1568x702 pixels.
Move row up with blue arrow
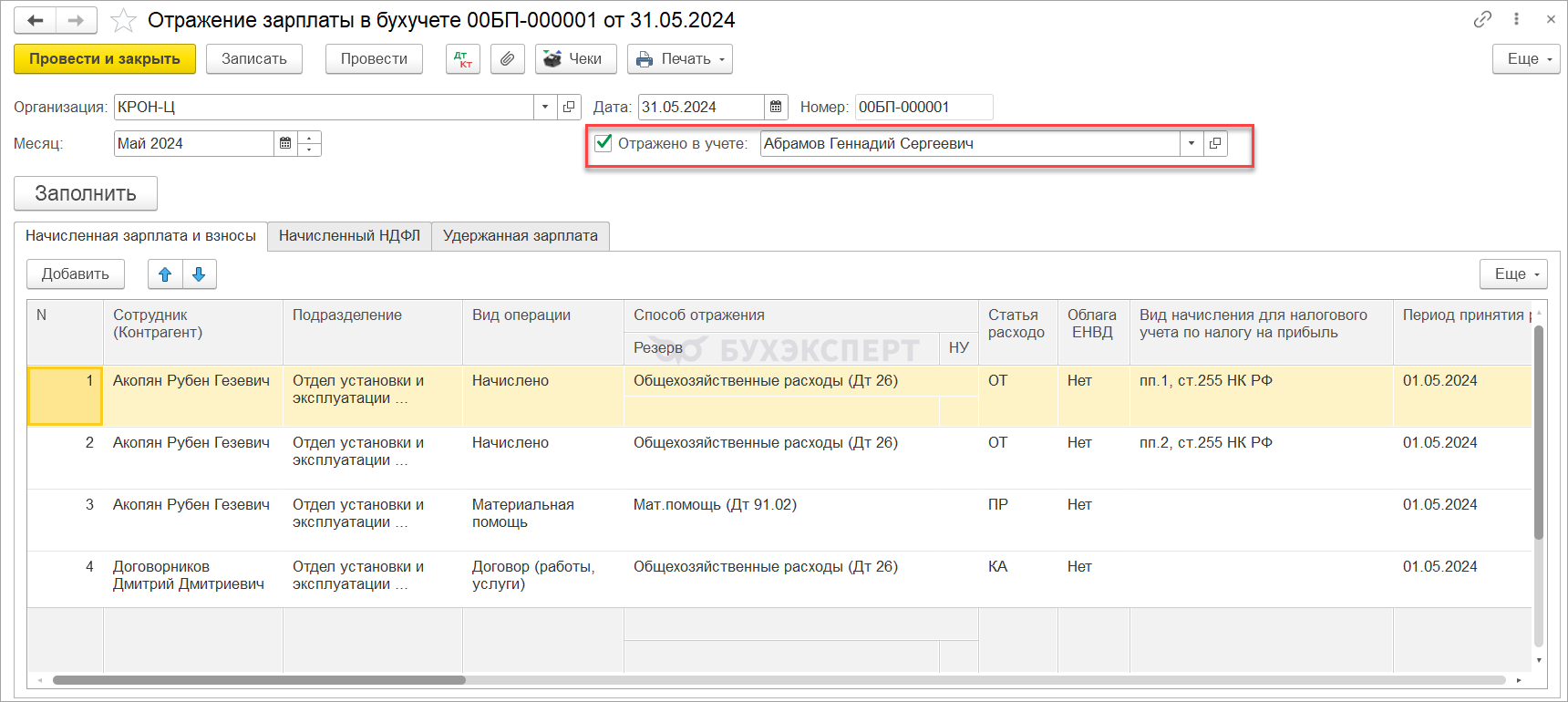pyautogui.click(x=165, y=274)
